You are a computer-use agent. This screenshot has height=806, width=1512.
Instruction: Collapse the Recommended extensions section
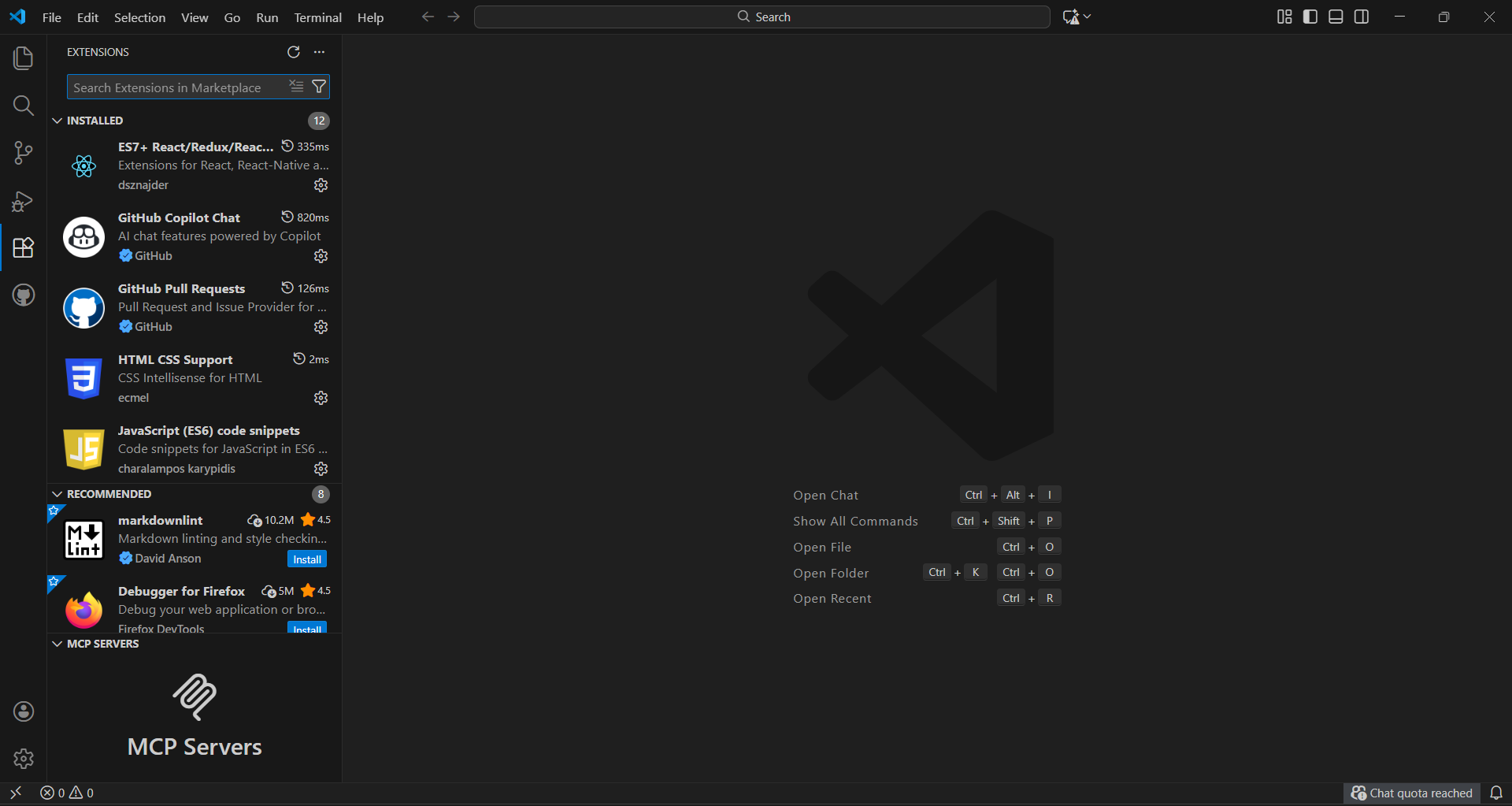(x=57, y=494)
